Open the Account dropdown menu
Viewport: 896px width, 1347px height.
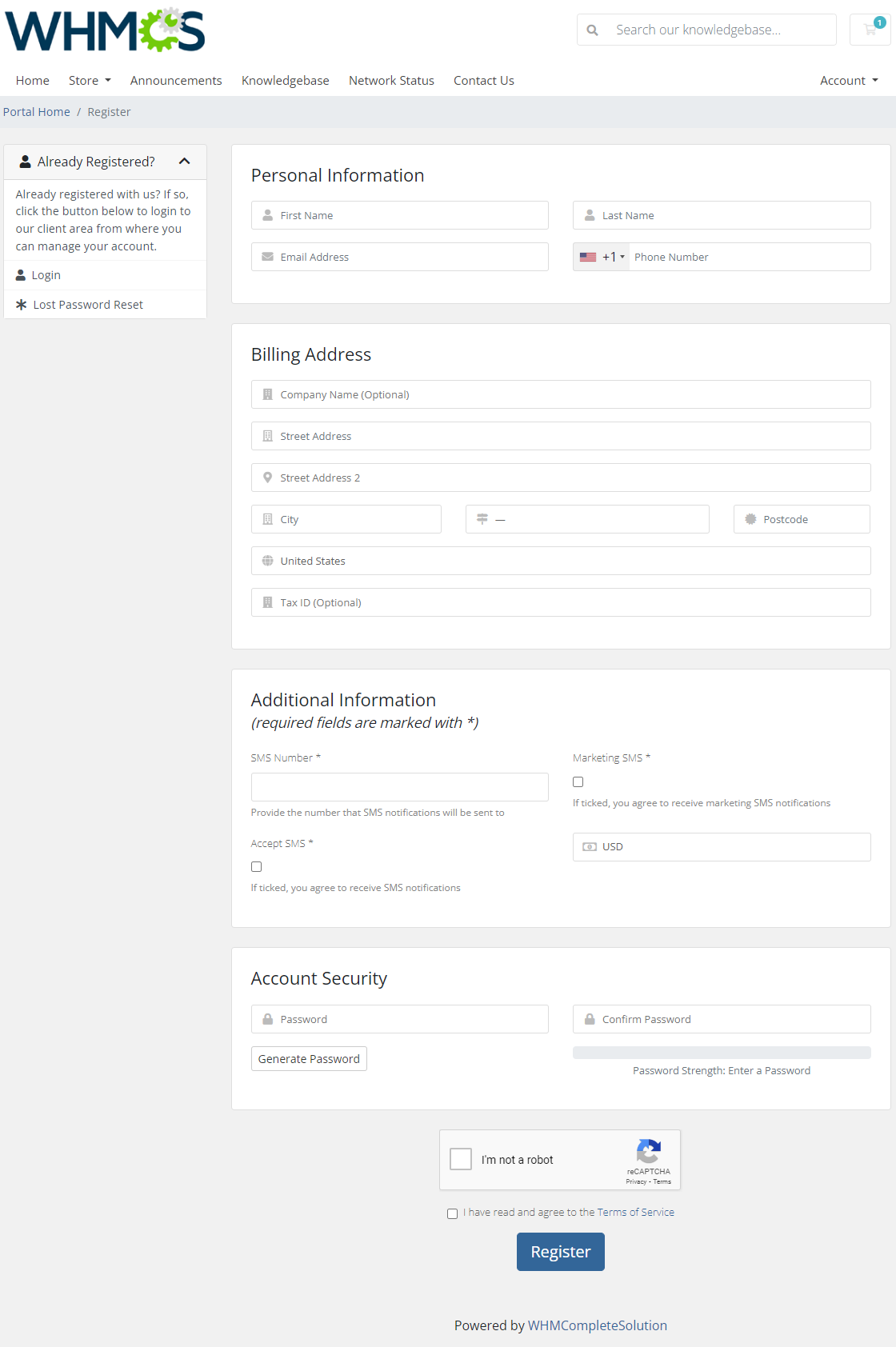[849, 81]
